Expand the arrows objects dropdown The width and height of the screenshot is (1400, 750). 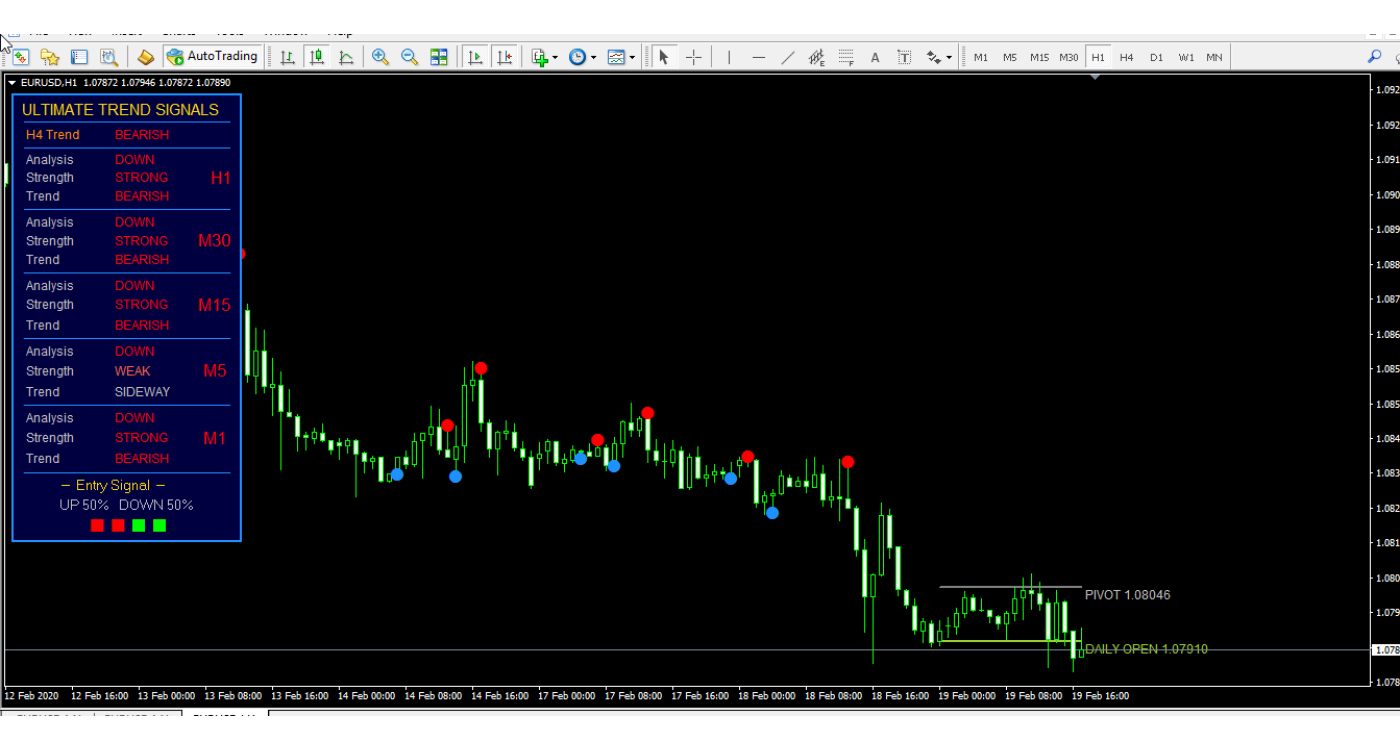pos(938,57)
